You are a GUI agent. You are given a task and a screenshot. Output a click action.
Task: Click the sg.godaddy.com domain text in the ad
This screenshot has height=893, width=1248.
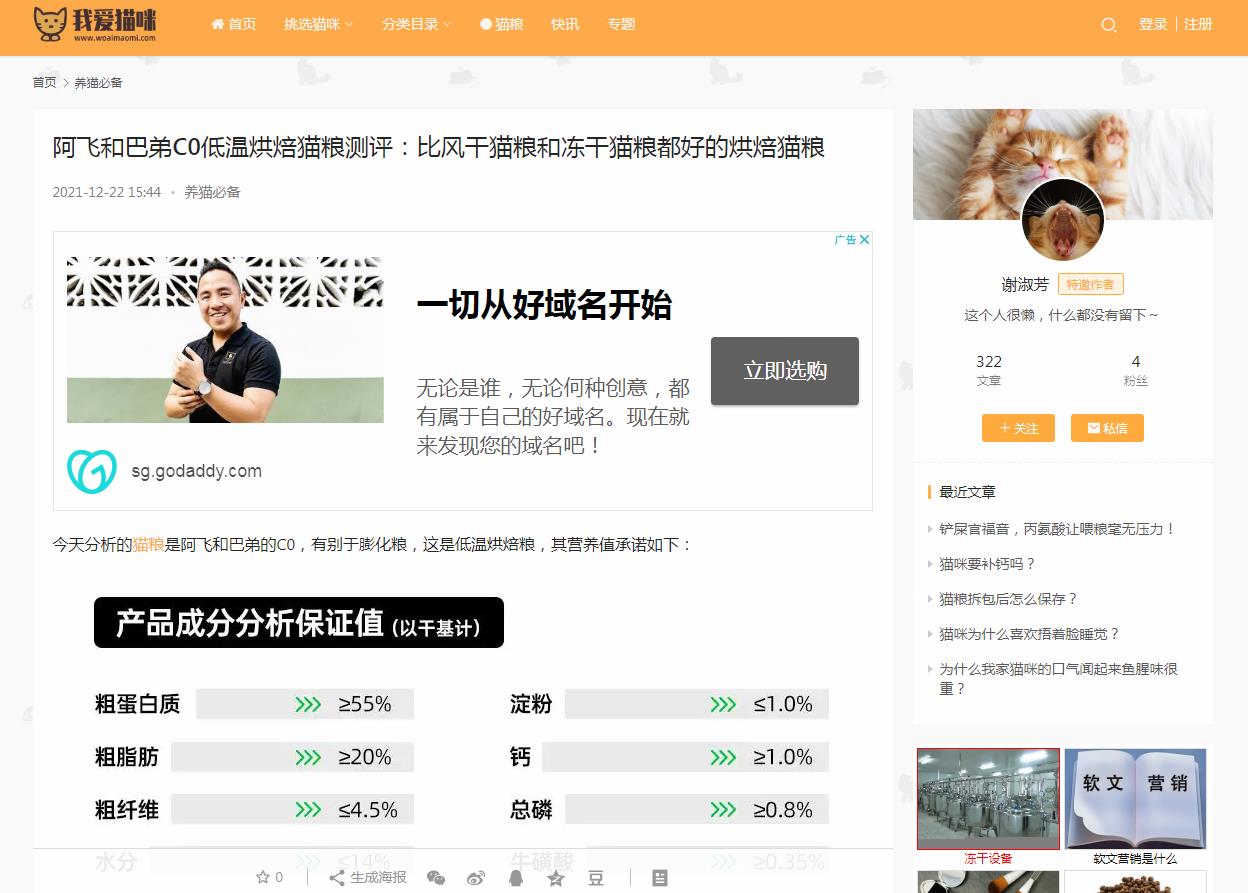[197, 471]
